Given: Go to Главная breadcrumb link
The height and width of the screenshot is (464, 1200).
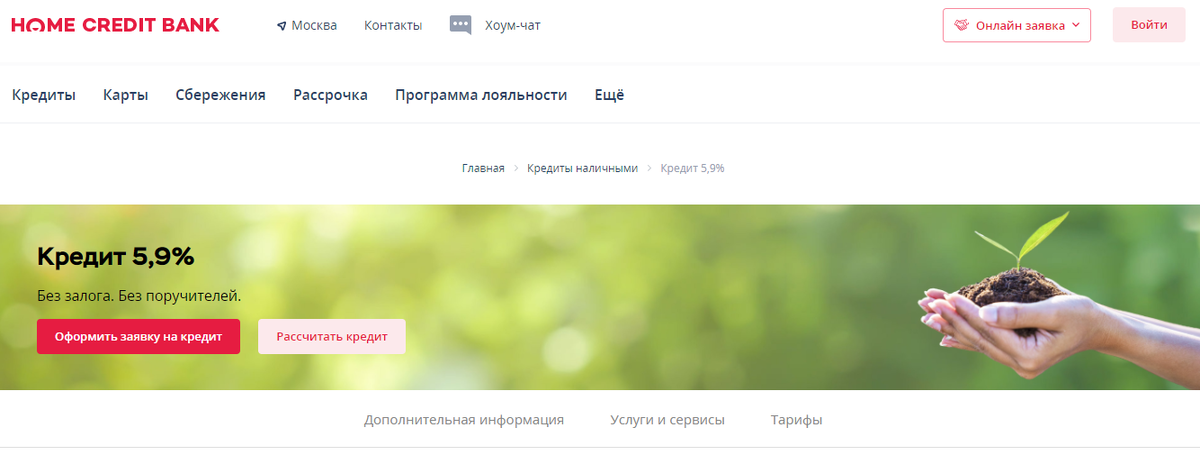Looking at the screenshot, I should click(483, 168).
